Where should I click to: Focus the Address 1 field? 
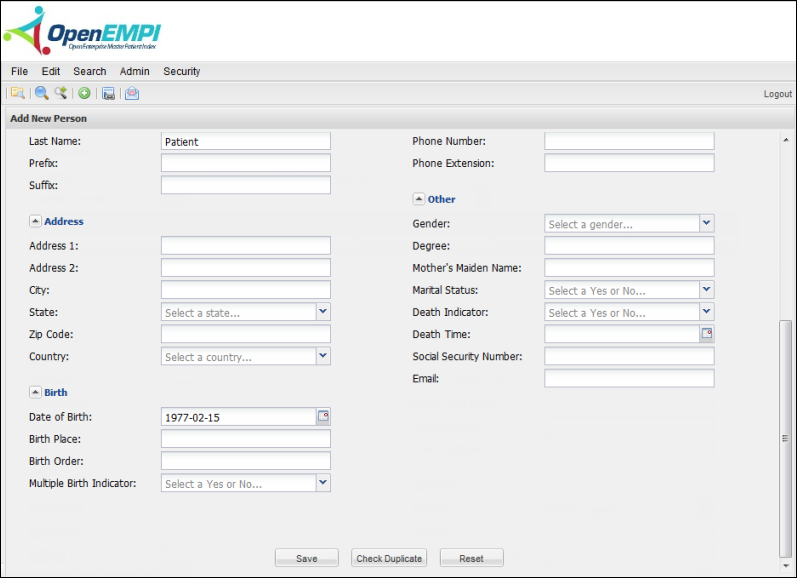(246, 246)
